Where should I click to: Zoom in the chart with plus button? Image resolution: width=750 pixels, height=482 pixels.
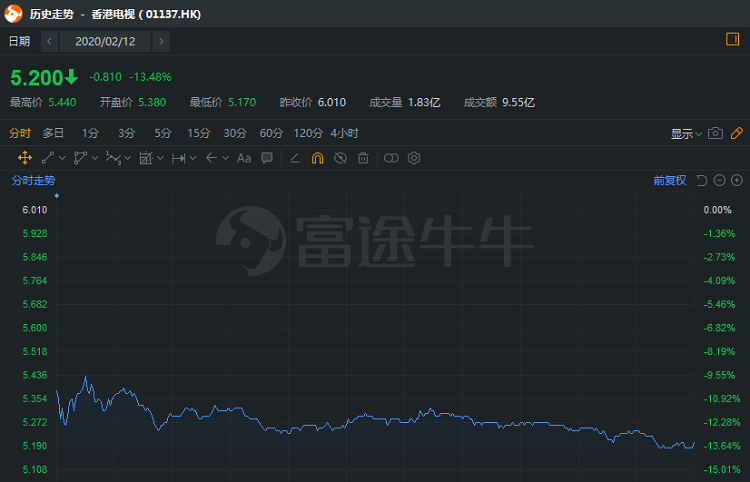point(737,180)
